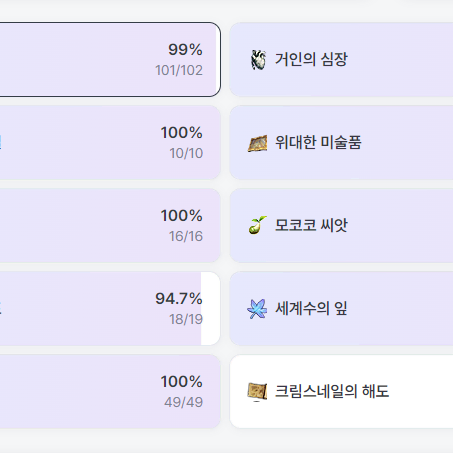Click the 100% card showing 16/16

(x=110, y=225)
